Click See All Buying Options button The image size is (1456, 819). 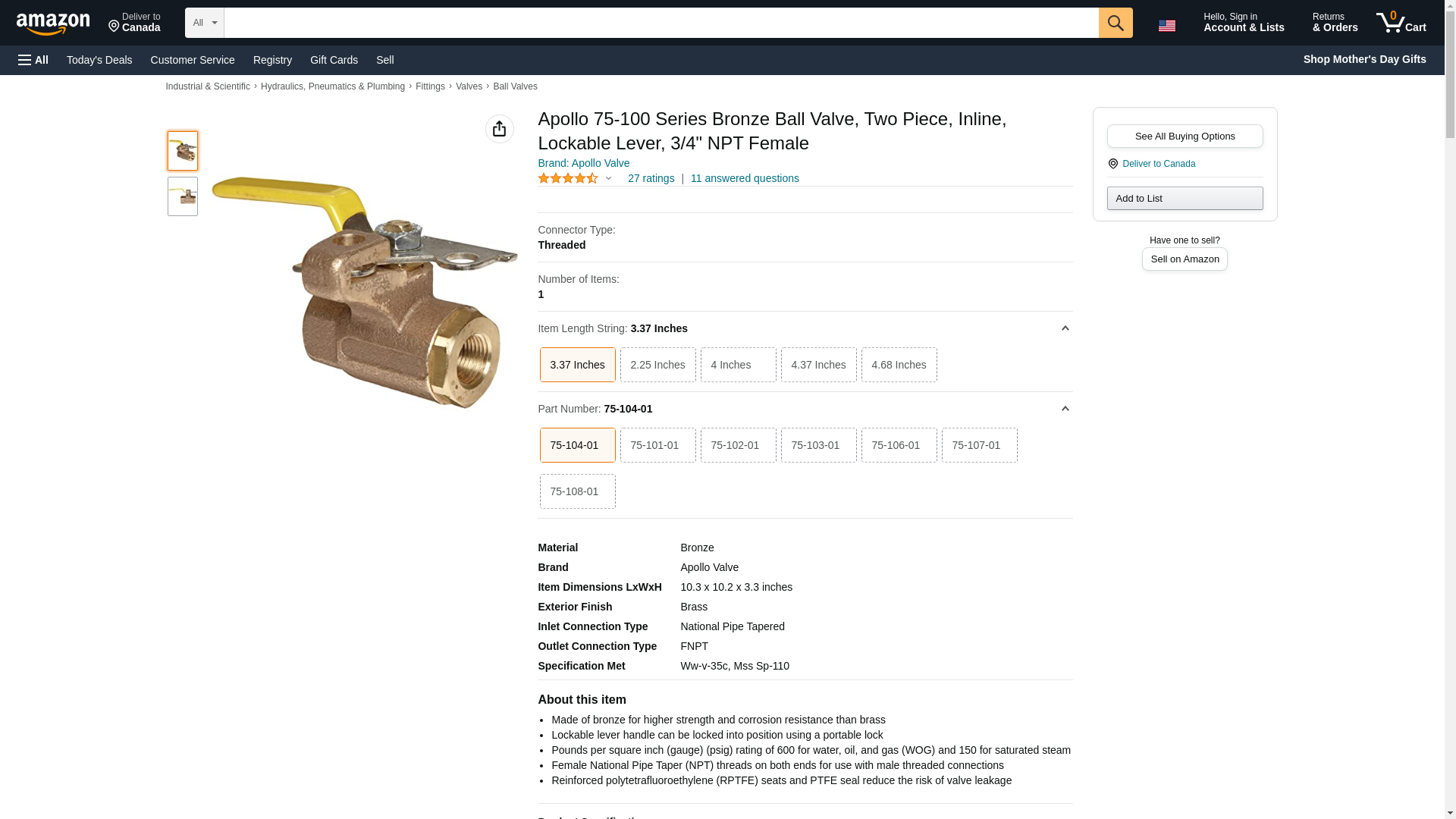coord(1185,136)
